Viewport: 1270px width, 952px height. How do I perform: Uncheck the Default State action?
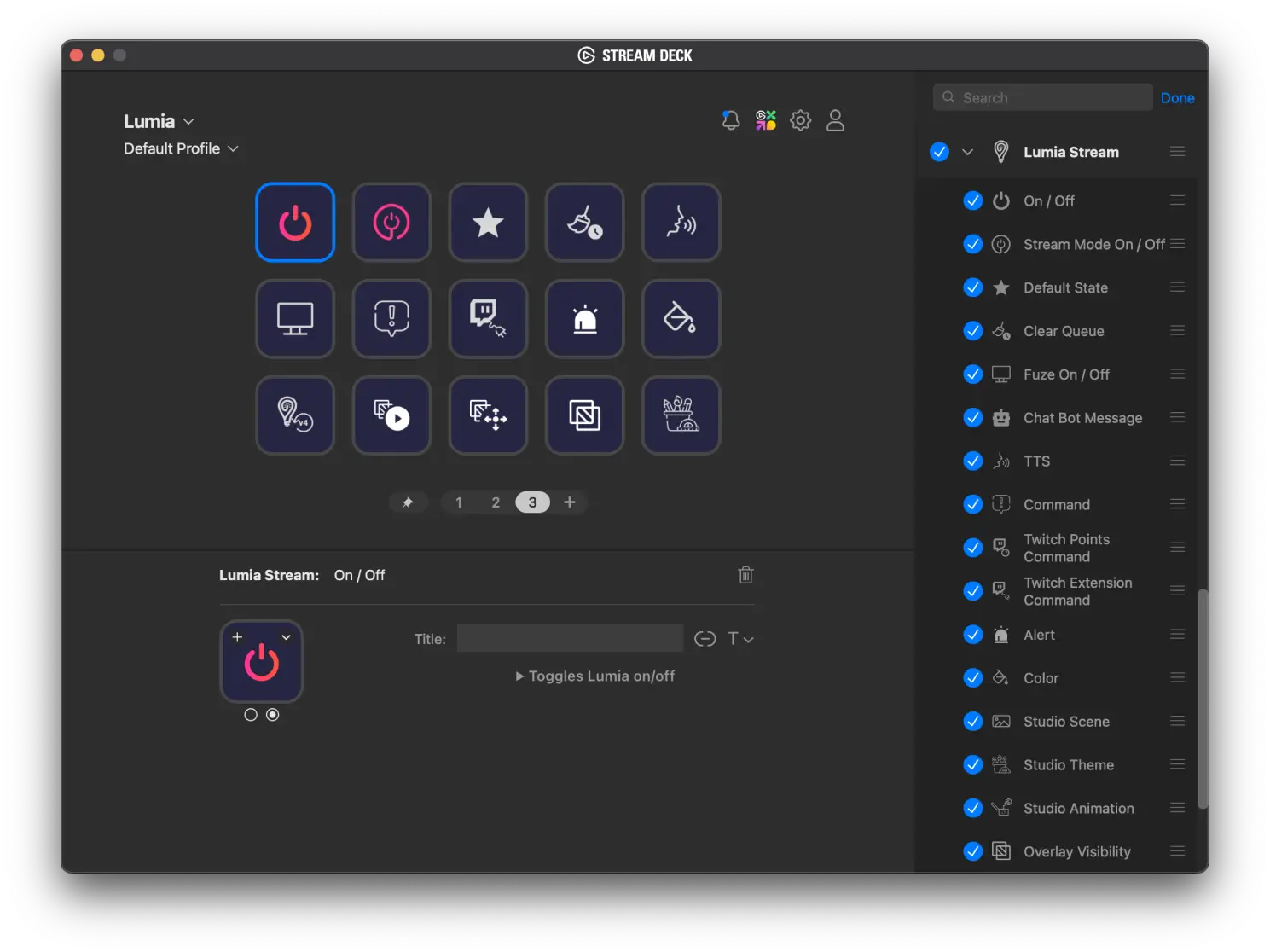click(x=972, y=287)
